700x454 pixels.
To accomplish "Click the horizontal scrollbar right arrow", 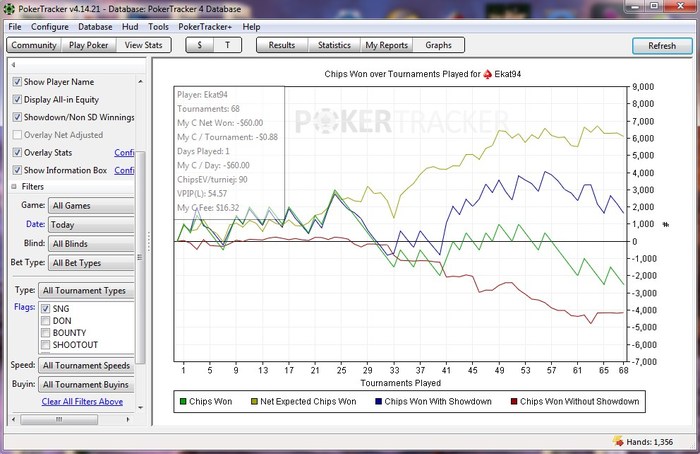I will tap(128, 419).
